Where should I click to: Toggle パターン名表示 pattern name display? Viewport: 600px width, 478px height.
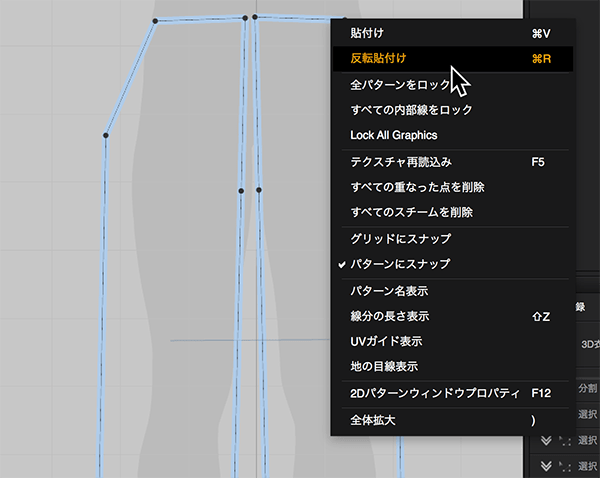(389, 291)
